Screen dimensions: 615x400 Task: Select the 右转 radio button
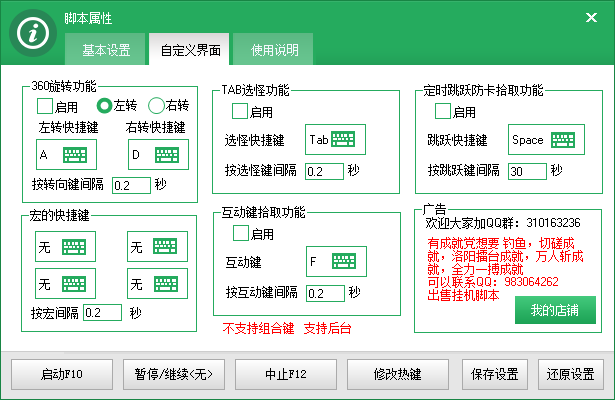pos(156,105)
